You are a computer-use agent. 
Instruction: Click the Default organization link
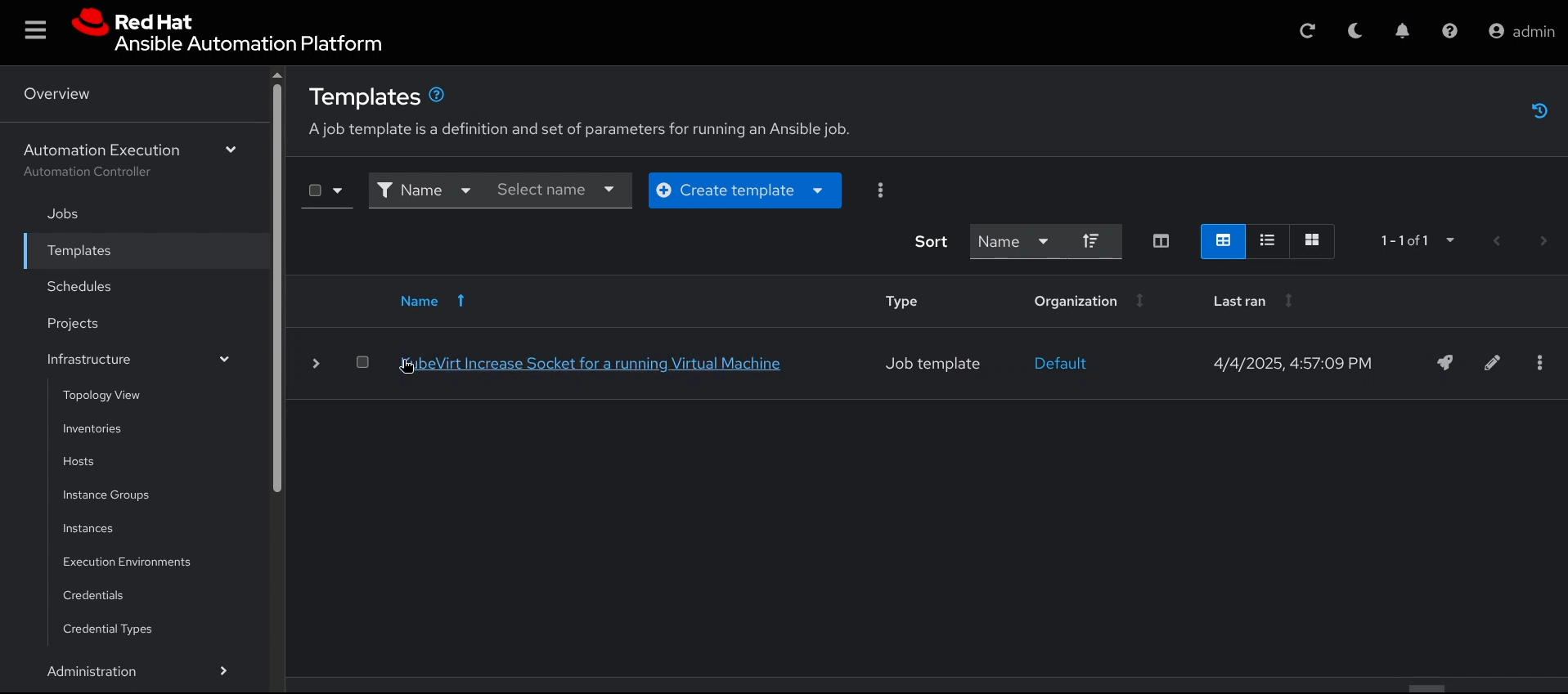[1060, 364]
